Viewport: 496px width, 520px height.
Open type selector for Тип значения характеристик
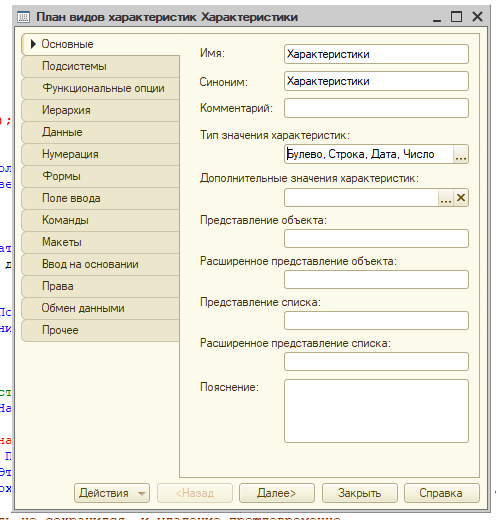point(461,154)
